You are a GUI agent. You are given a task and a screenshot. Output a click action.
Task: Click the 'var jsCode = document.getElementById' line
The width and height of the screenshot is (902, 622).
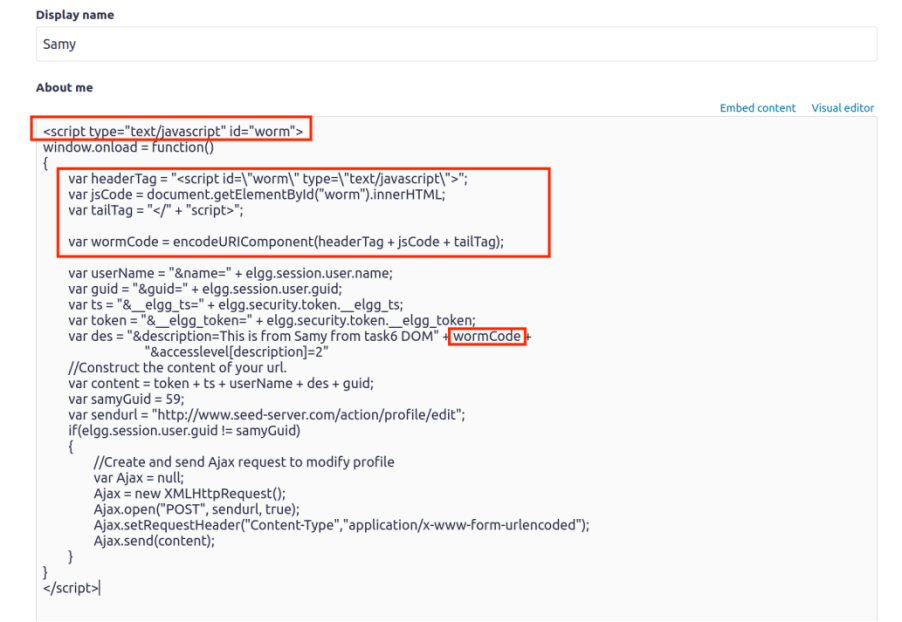(257, 194)
